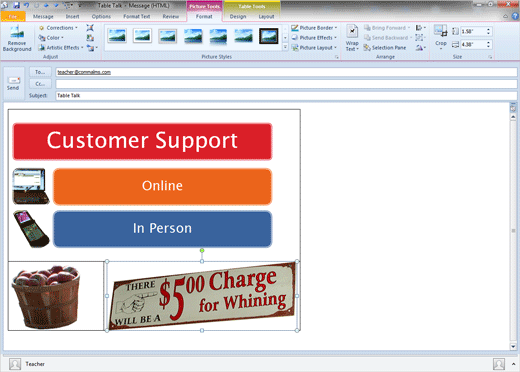Select the In Person blue shape
Image resolution: width=520 pixels, height=372 pixels.
162,229
